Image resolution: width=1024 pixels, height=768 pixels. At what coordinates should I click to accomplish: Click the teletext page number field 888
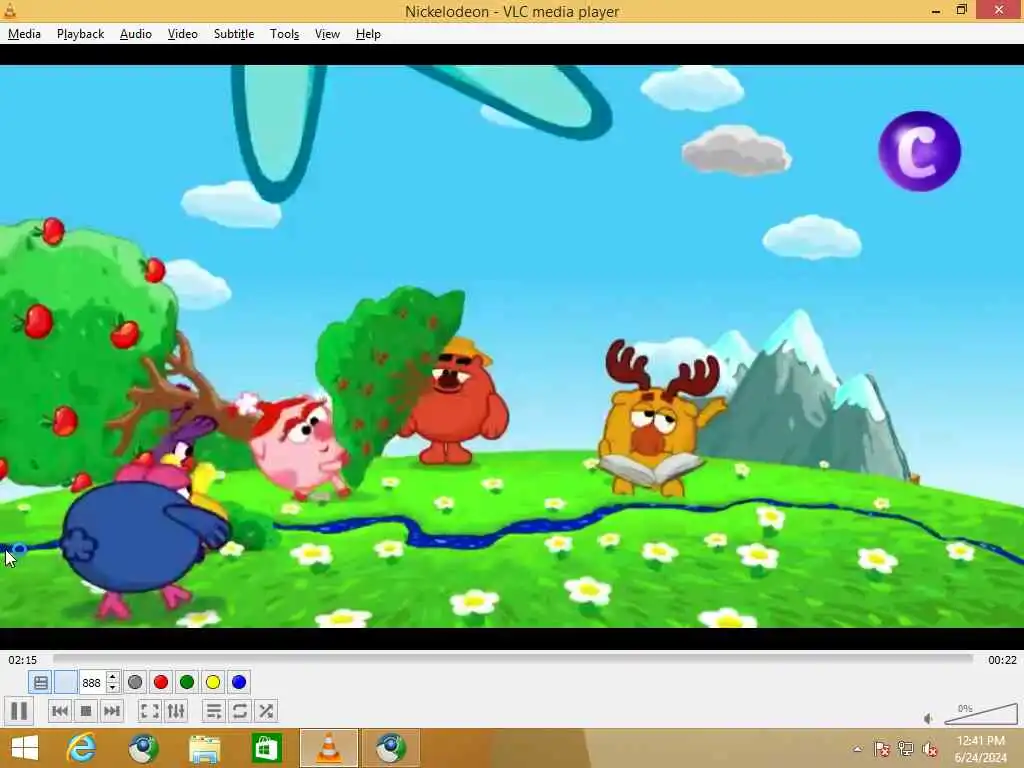tap(91, 682)
